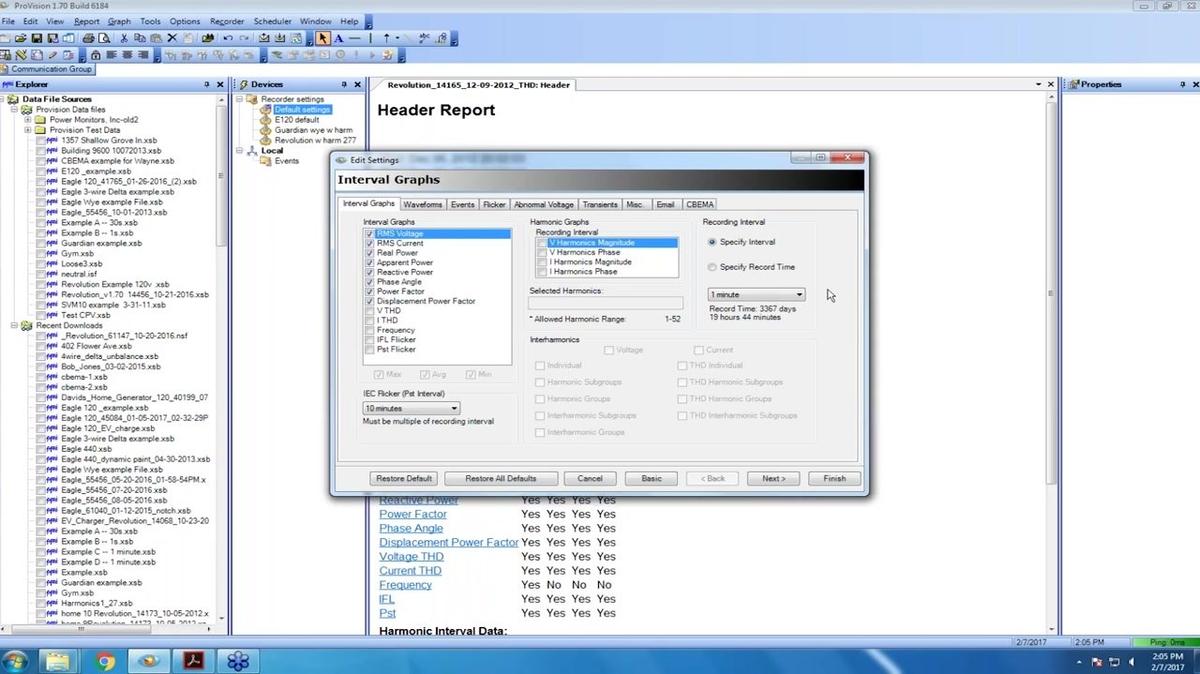
Task: Click the lock icon in second toolbar row
Action: click(x=96, y=54)
